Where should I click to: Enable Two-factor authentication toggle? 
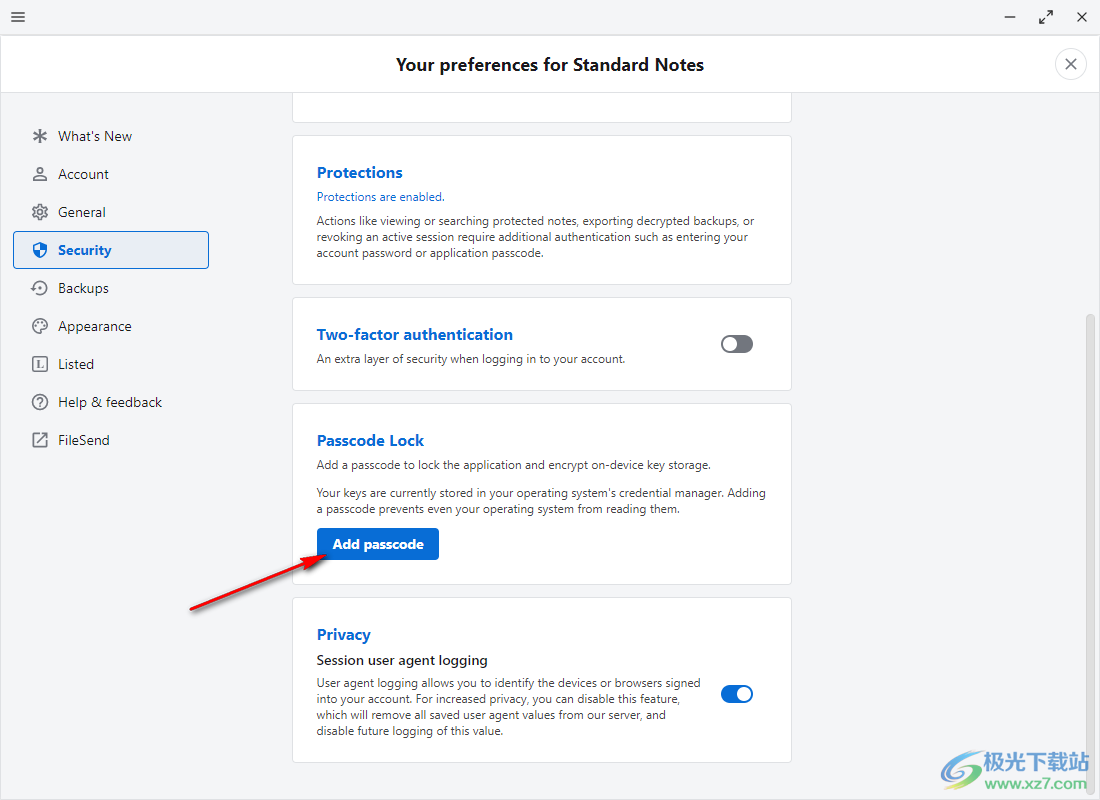click(737, 344)
